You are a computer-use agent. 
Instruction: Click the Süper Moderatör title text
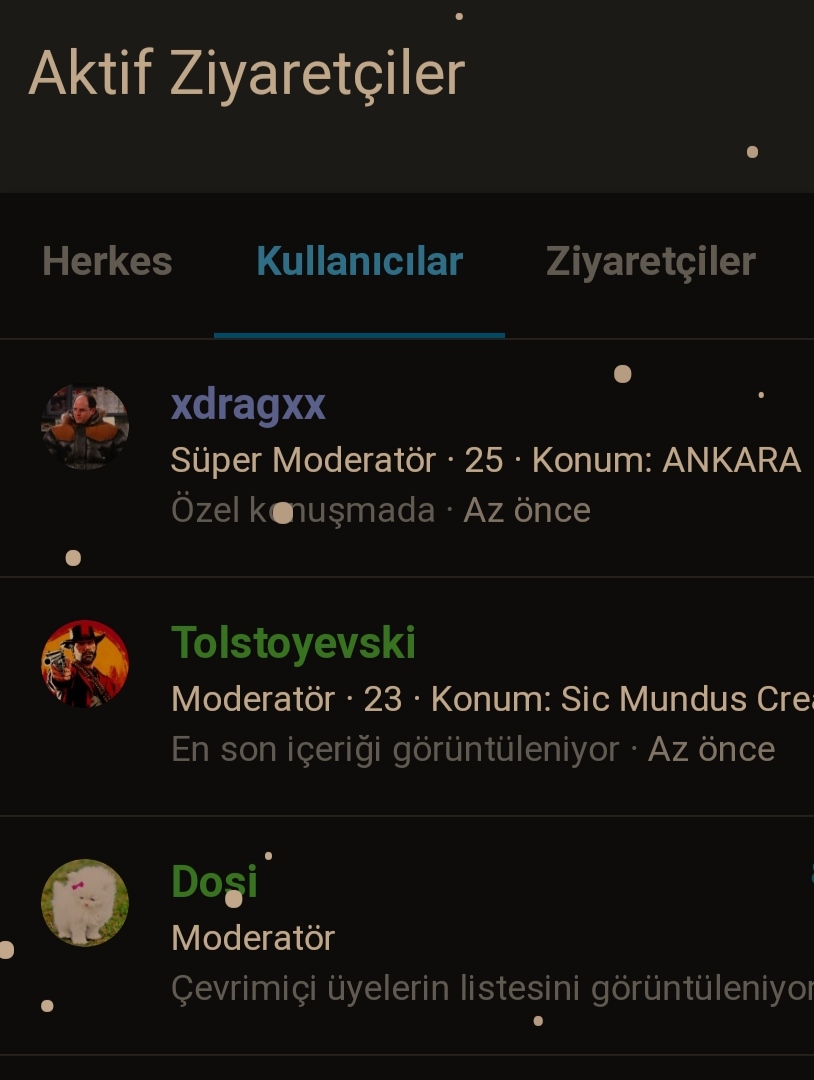[x=303, y=460]
